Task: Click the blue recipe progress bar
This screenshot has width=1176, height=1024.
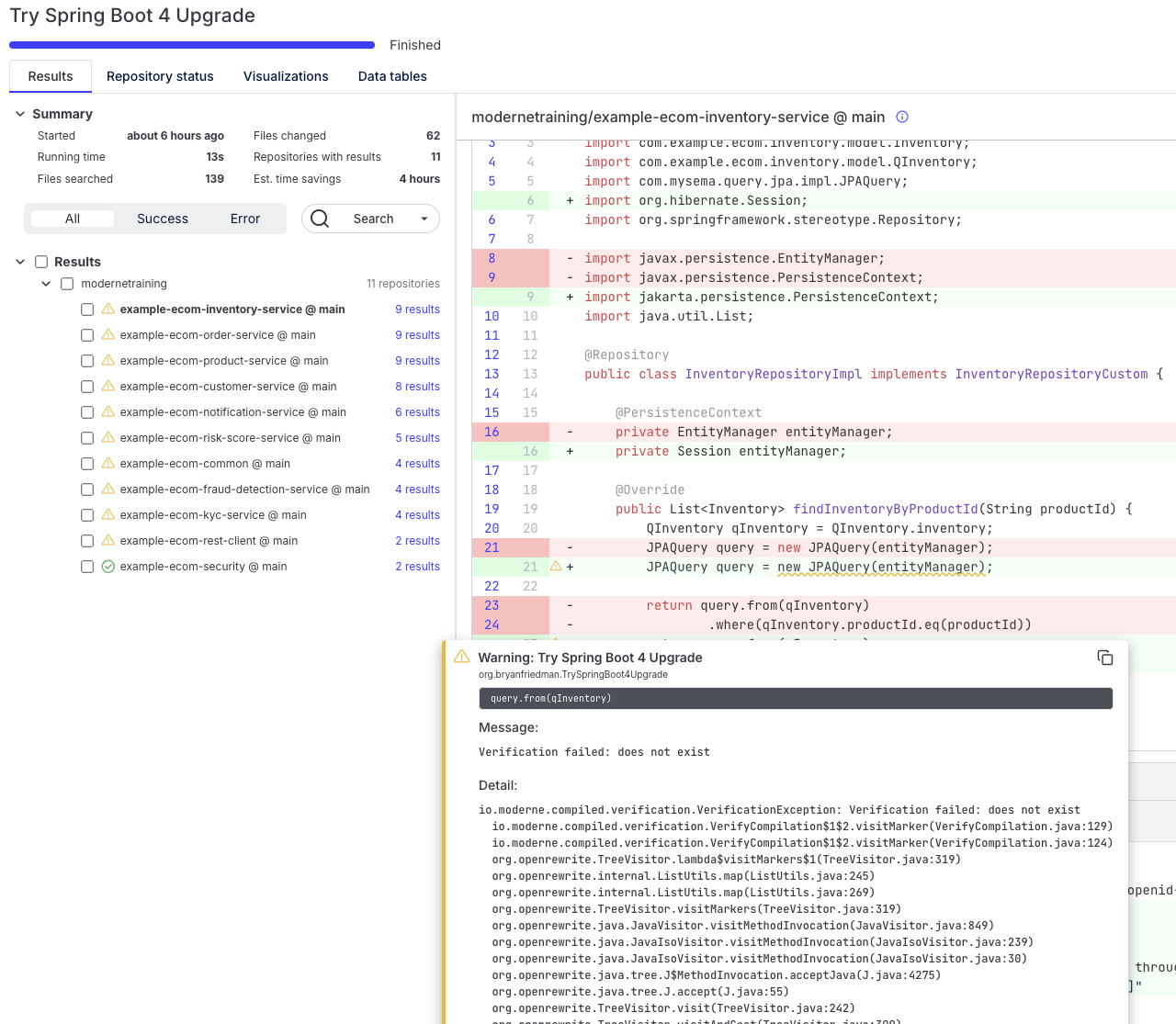Action: point(192,45)
